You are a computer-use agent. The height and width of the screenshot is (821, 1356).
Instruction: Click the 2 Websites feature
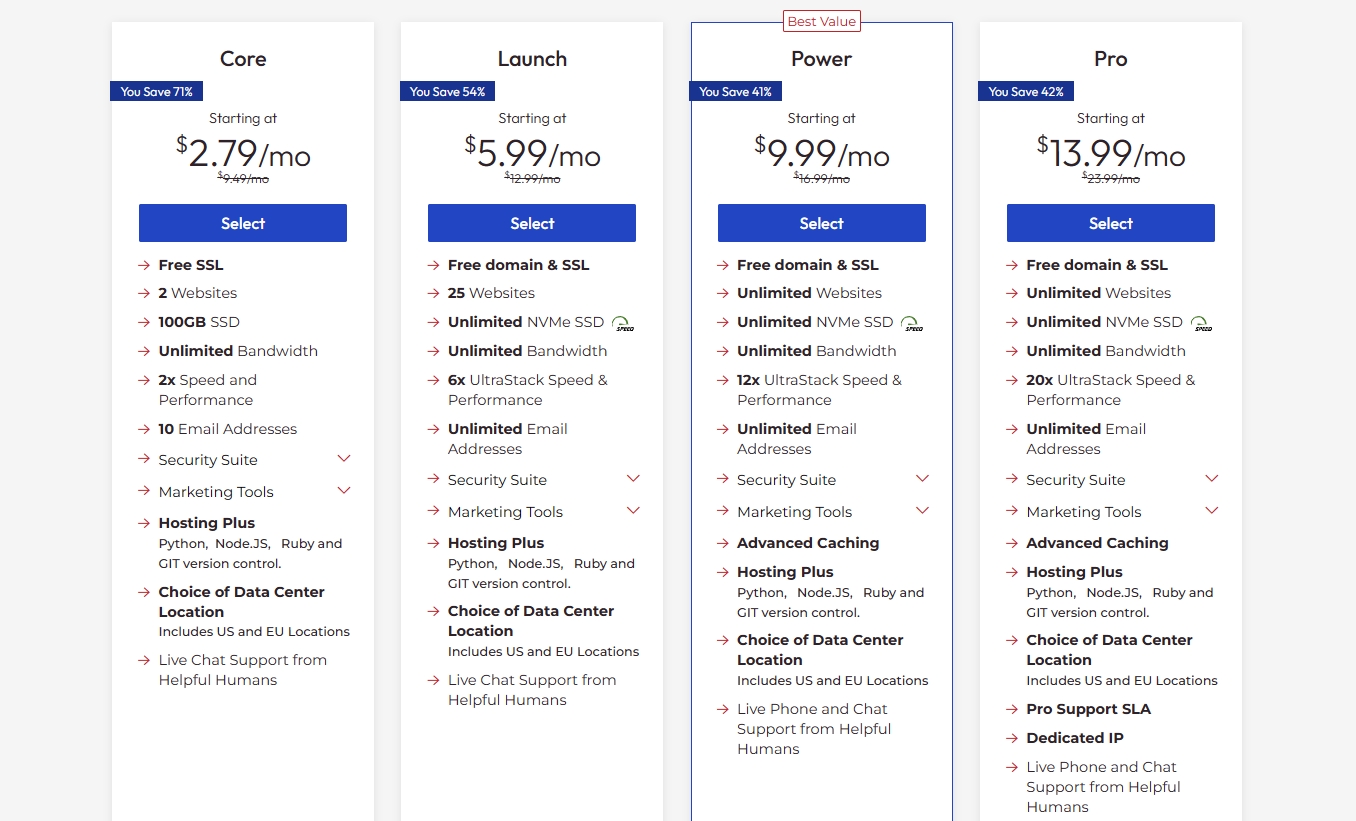coord(198,293)
